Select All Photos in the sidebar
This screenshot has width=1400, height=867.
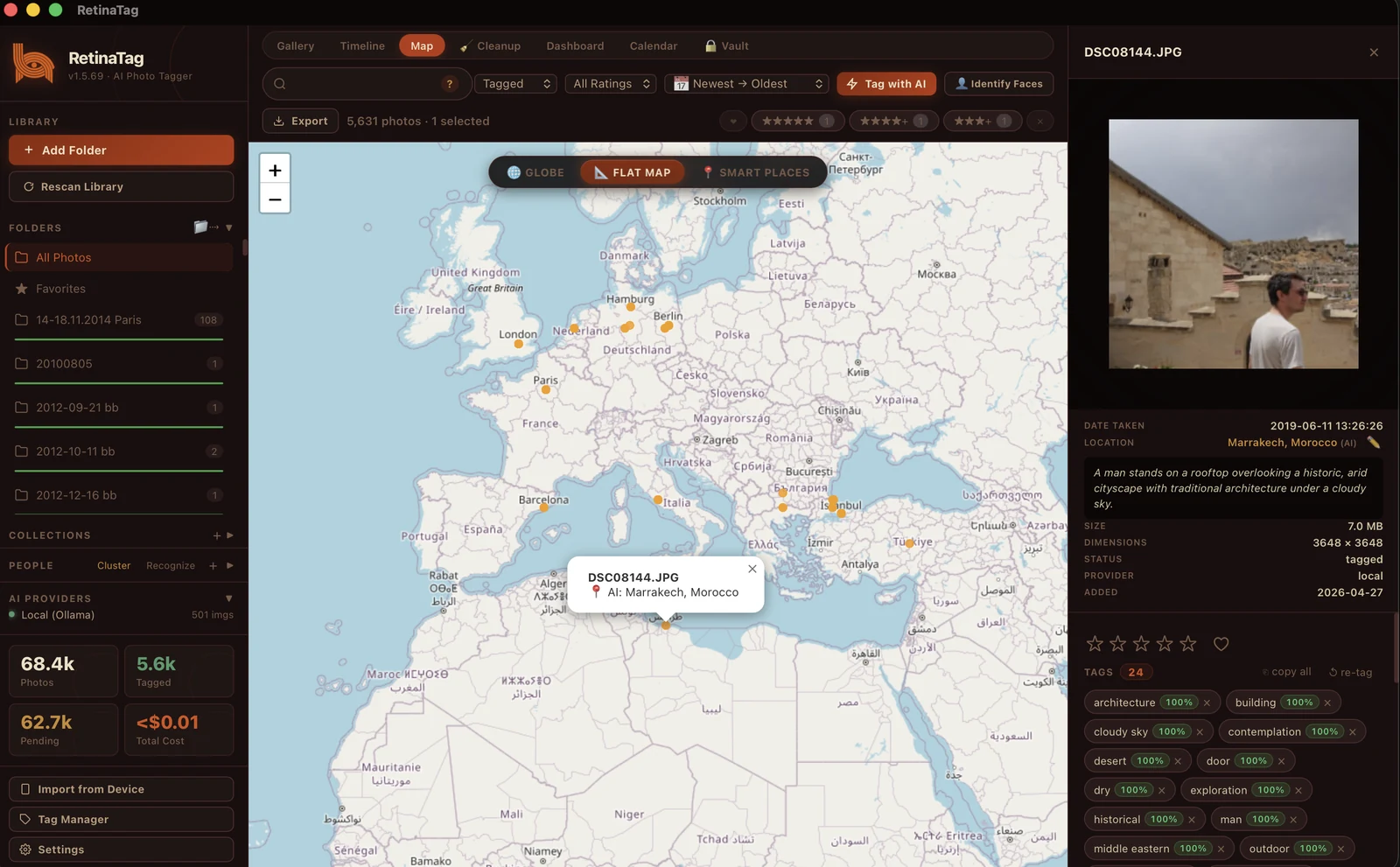pyautogui.click(x=119, y=257)
